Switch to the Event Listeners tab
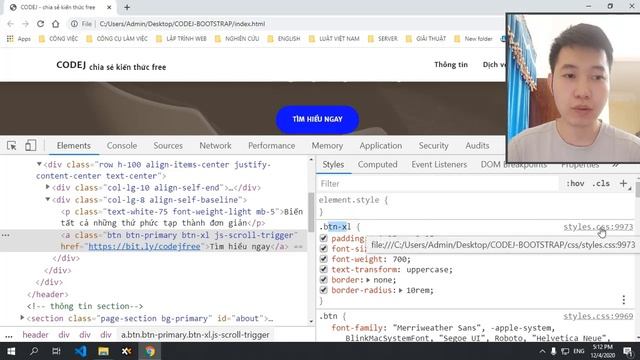 (x=439, y=164)
